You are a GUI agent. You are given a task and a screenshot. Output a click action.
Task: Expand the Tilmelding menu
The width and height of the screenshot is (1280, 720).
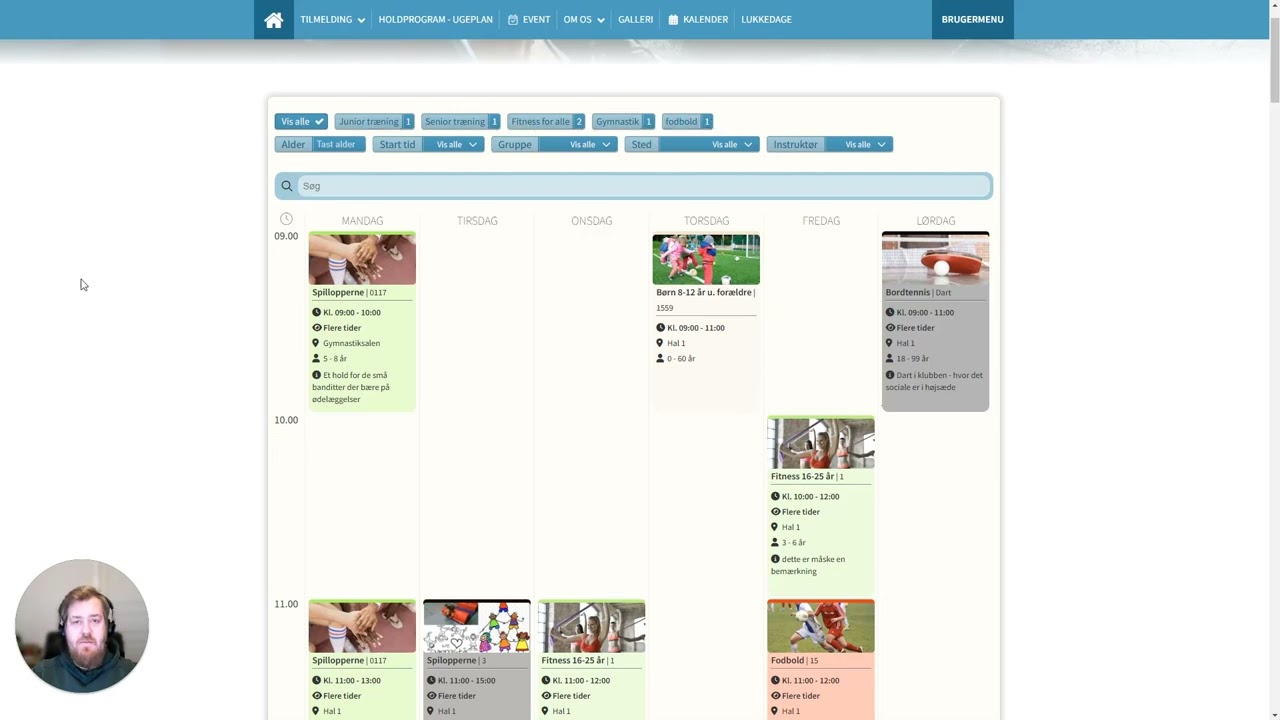pos(332,20)
